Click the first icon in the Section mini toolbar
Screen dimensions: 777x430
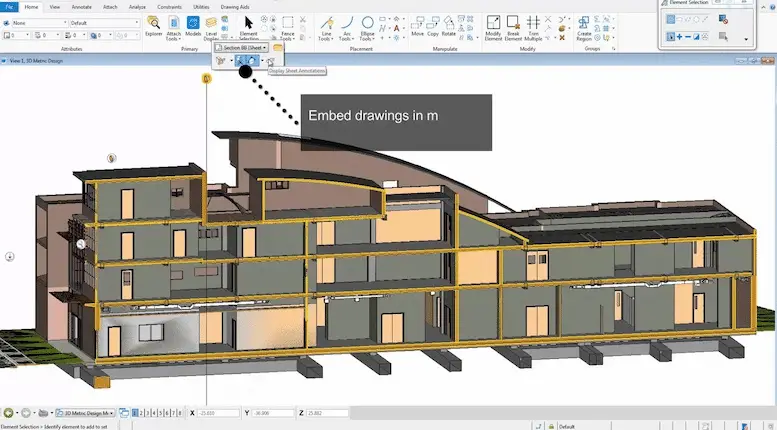(221, 60)
